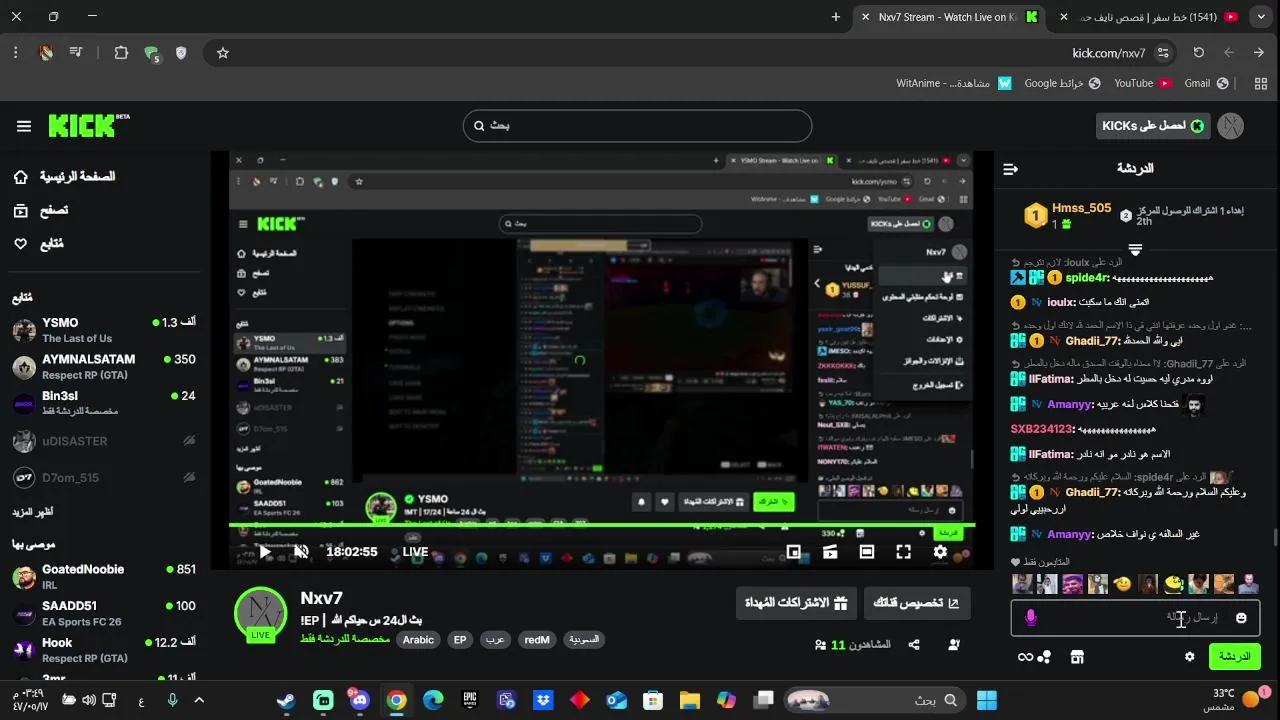Image resolution: width=1280 pixels, height=720 pixels.
Task: Unmute the stream audio
Action: pos(301,552)
